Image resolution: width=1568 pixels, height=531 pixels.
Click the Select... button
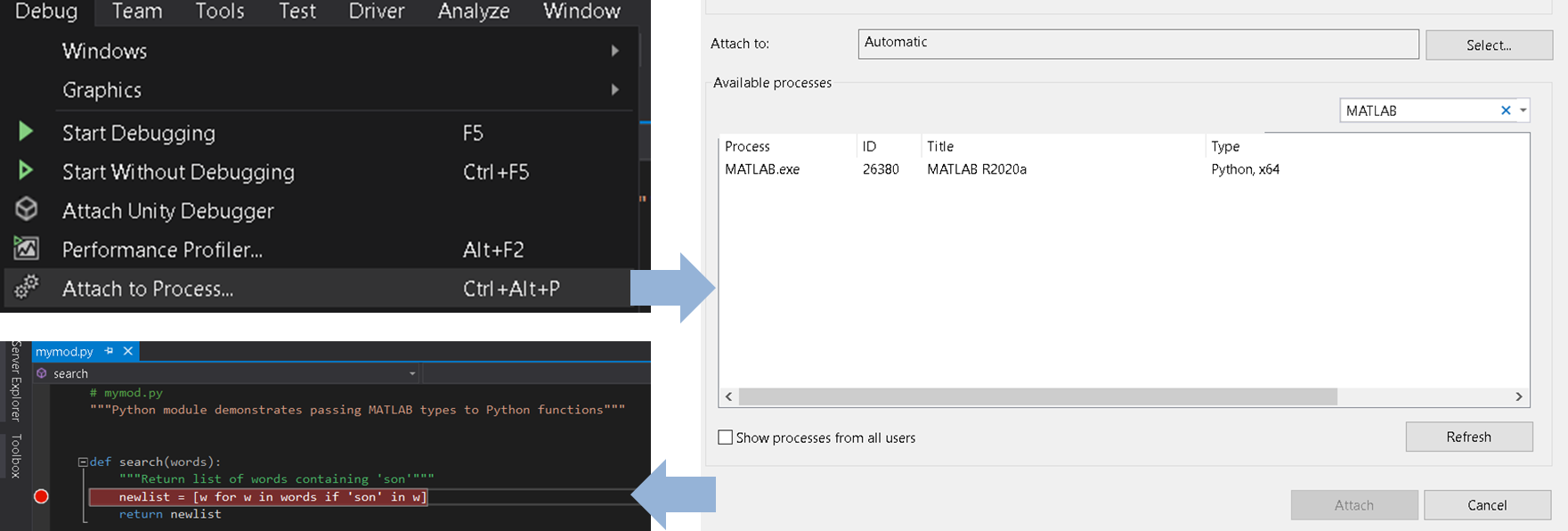1489,45
